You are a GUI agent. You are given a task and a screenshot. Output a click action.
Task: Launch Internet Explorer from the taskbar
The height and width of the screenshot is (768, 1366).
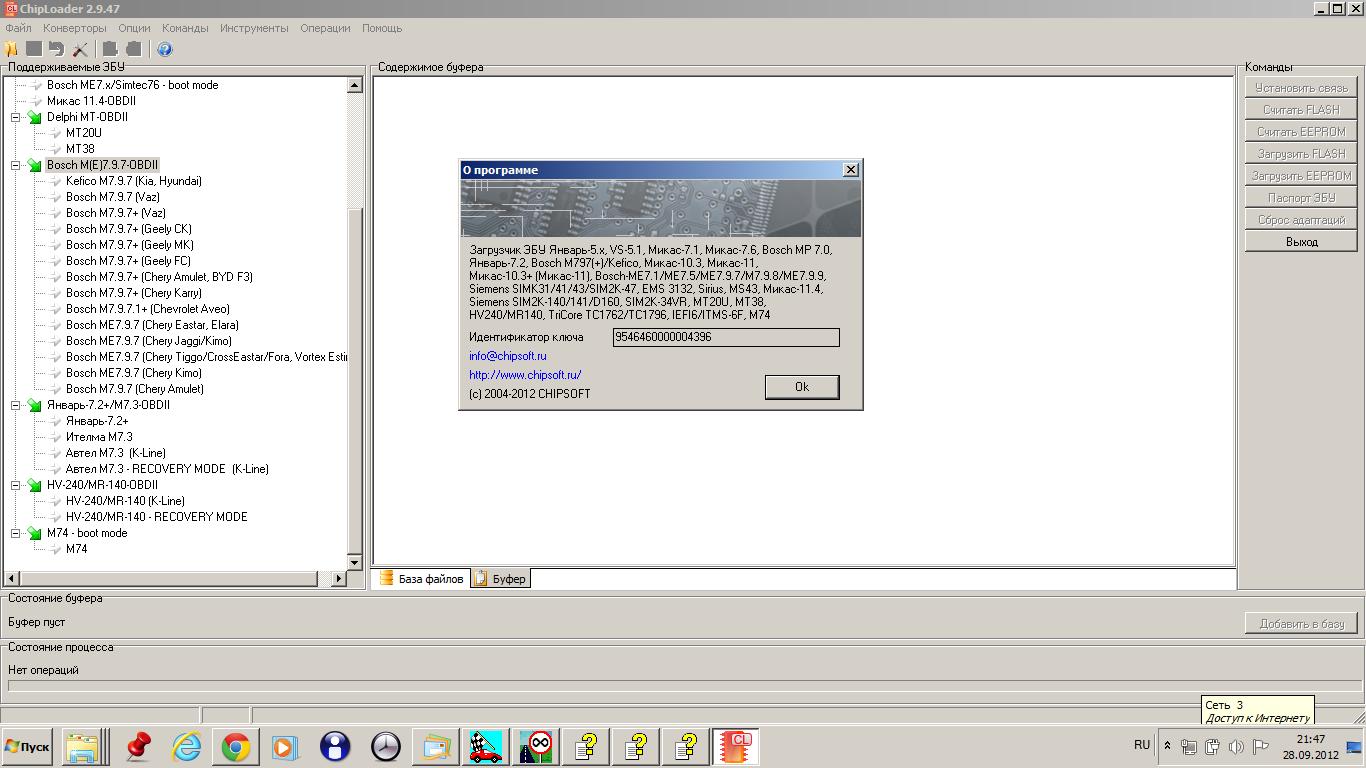tap(187, 747)
